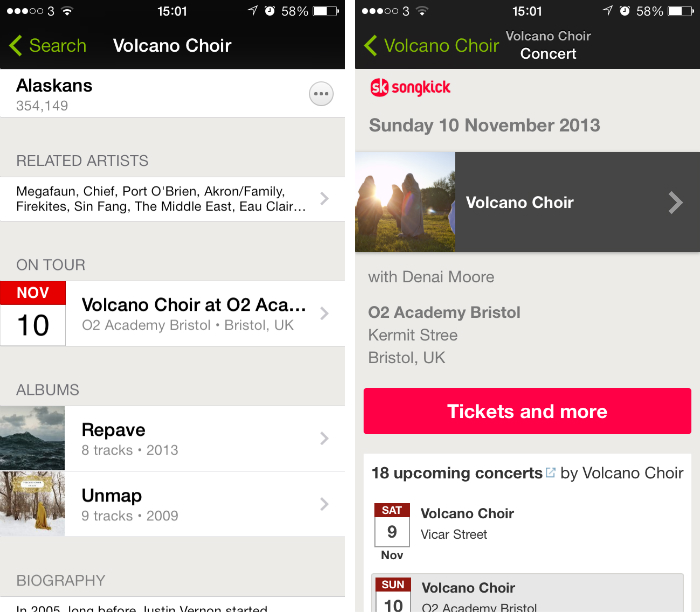Open the Unmap album row chevron
The image size is (700, 612).
click(x=324, y=504)
